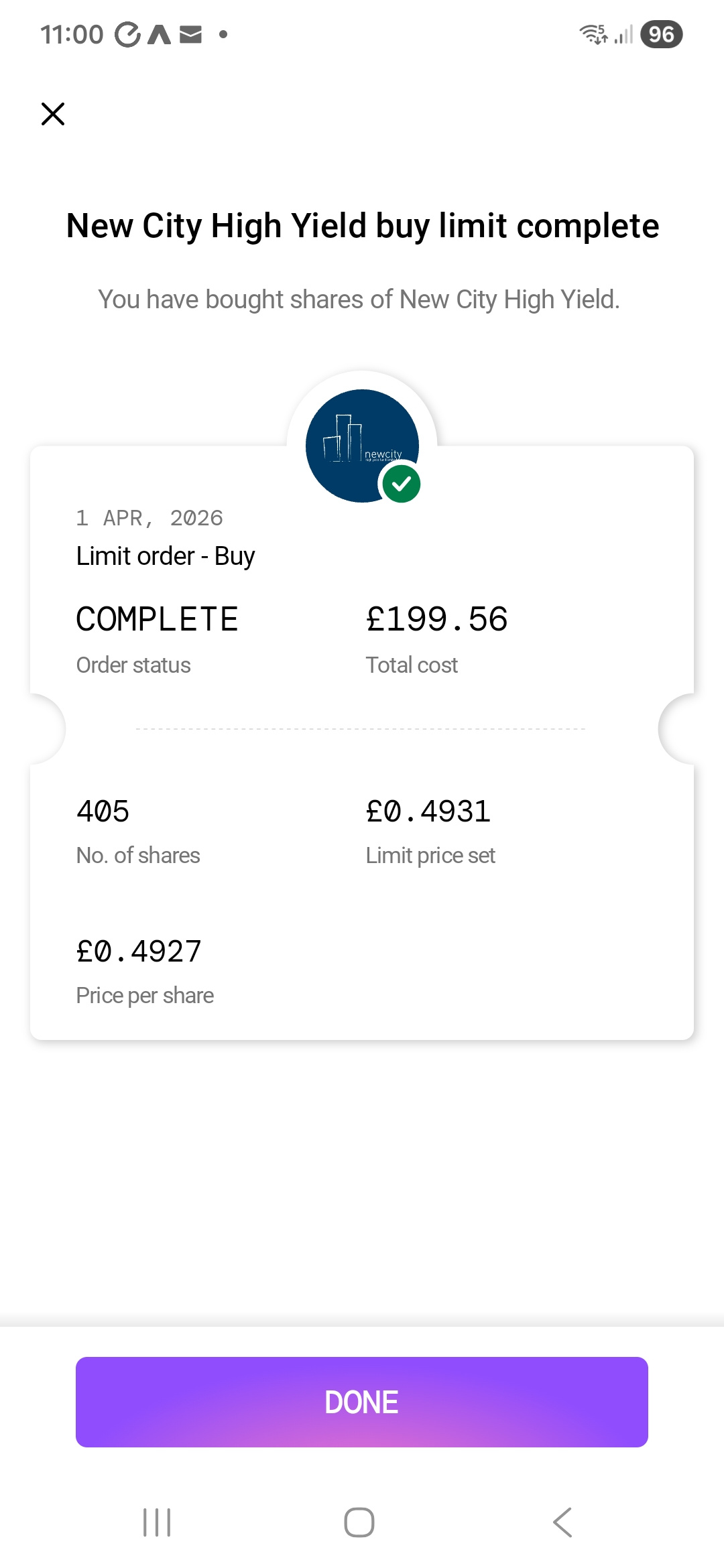Tap the green checkmark badge
The width and height of the screenshot is (724, 1568).
click(x=402, y=484)
